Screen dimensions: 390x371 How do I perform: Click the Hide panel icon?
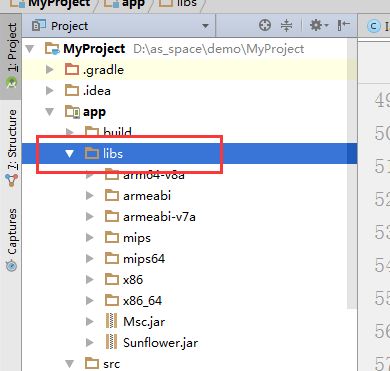click(x=343, y=25)
